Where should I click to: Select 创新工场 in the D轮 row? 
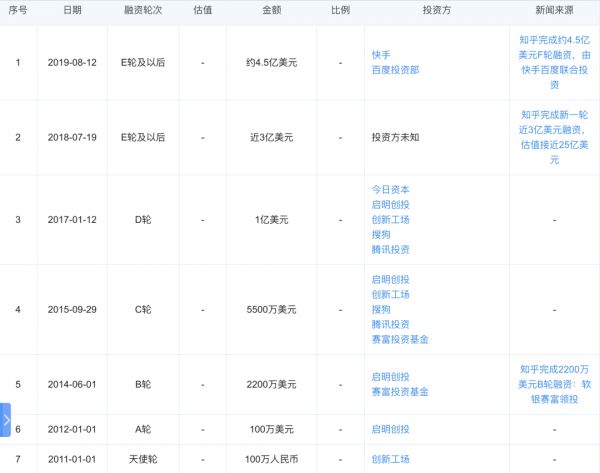390,219
